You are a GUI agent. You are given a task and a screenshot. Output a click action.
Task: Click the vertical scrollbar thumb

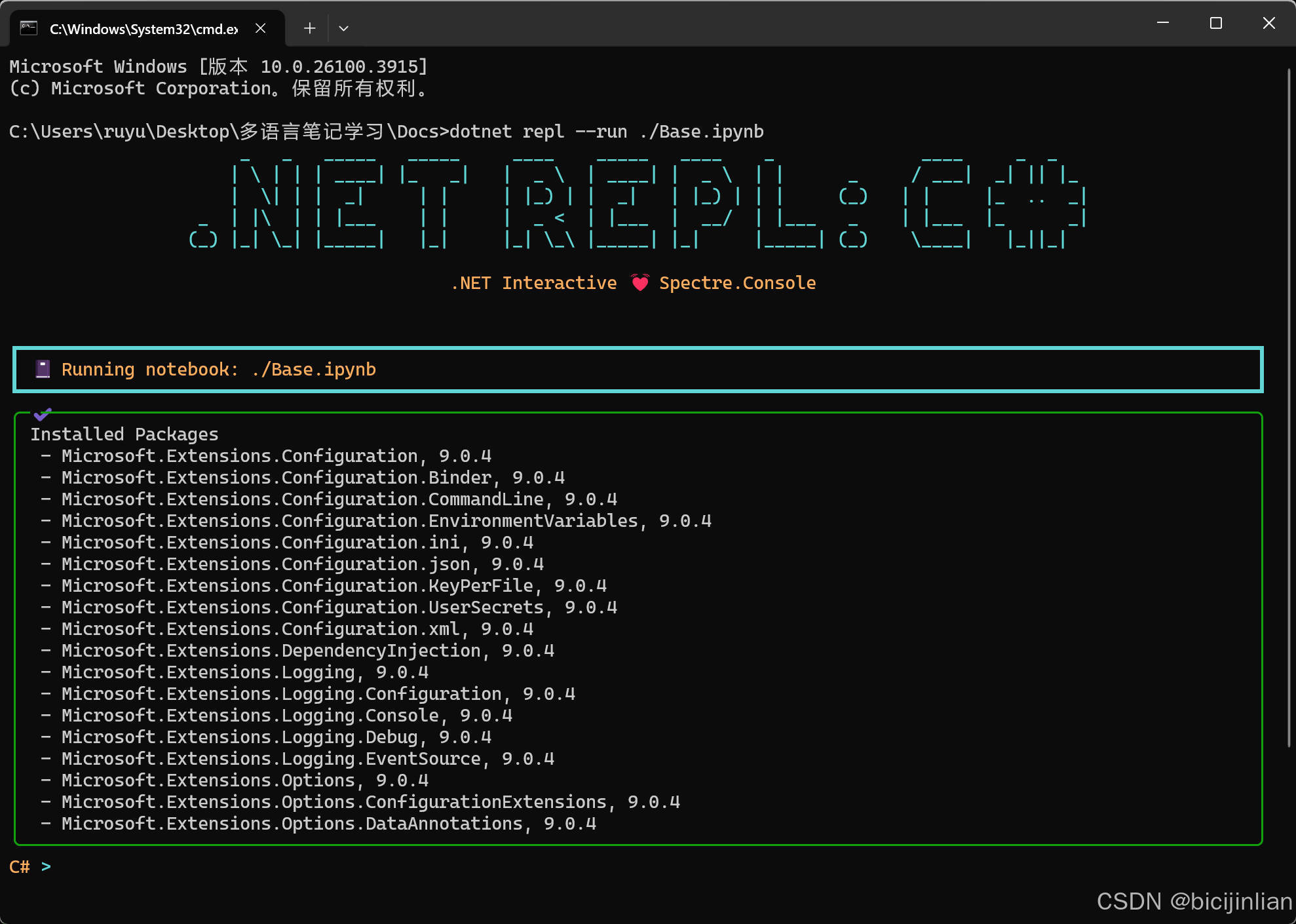[1288, 406]
